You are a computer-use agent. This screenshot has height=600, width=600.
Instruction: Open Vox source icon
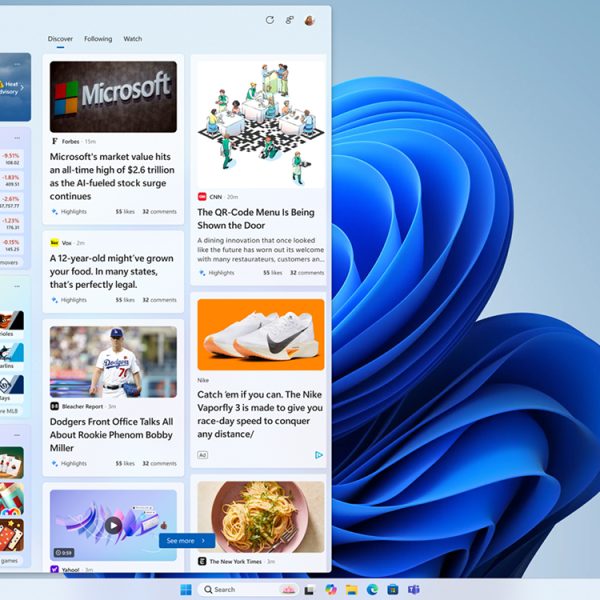pyautogui.click(x=54, y=243)
